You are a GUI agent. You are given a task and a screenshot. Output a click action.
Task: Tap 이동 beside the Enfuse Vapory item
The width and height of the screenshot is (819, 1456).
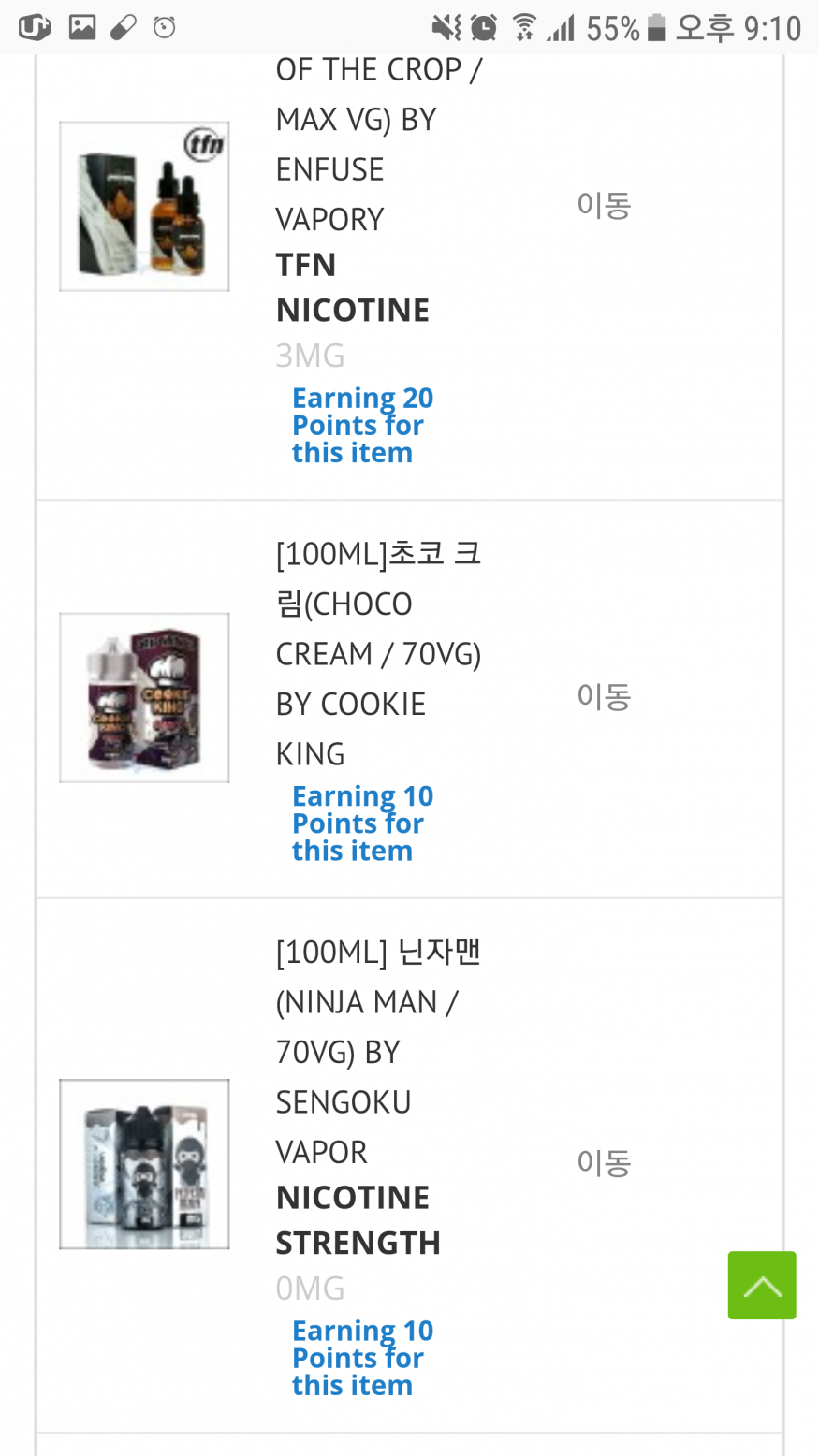[604, 205]
